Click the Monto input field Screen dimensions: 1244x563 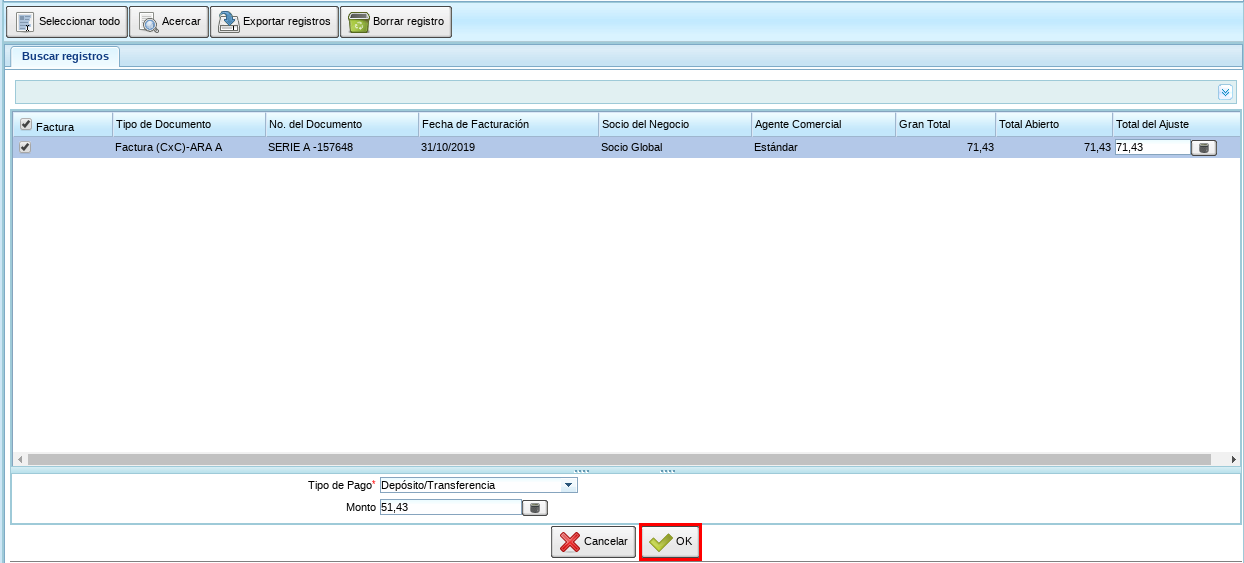(450, 507)
